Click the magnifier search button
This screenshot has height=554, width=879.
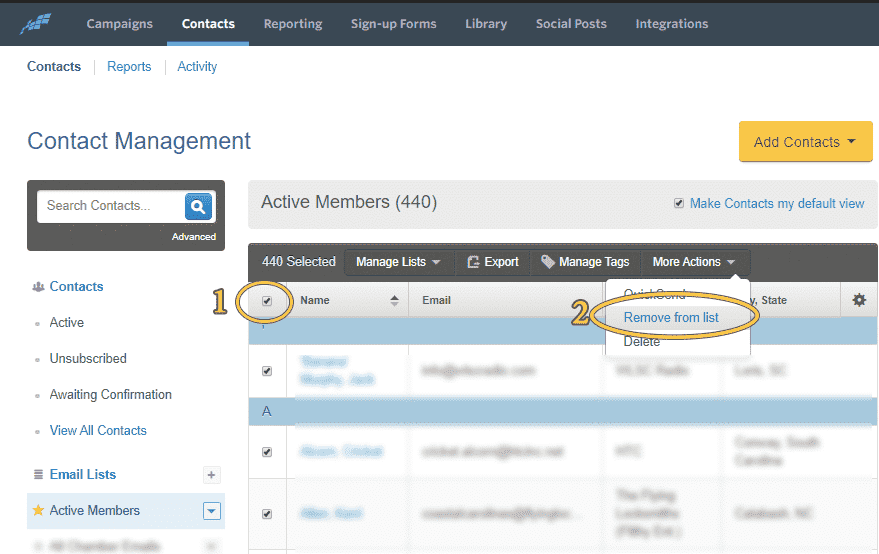[198, 206]
